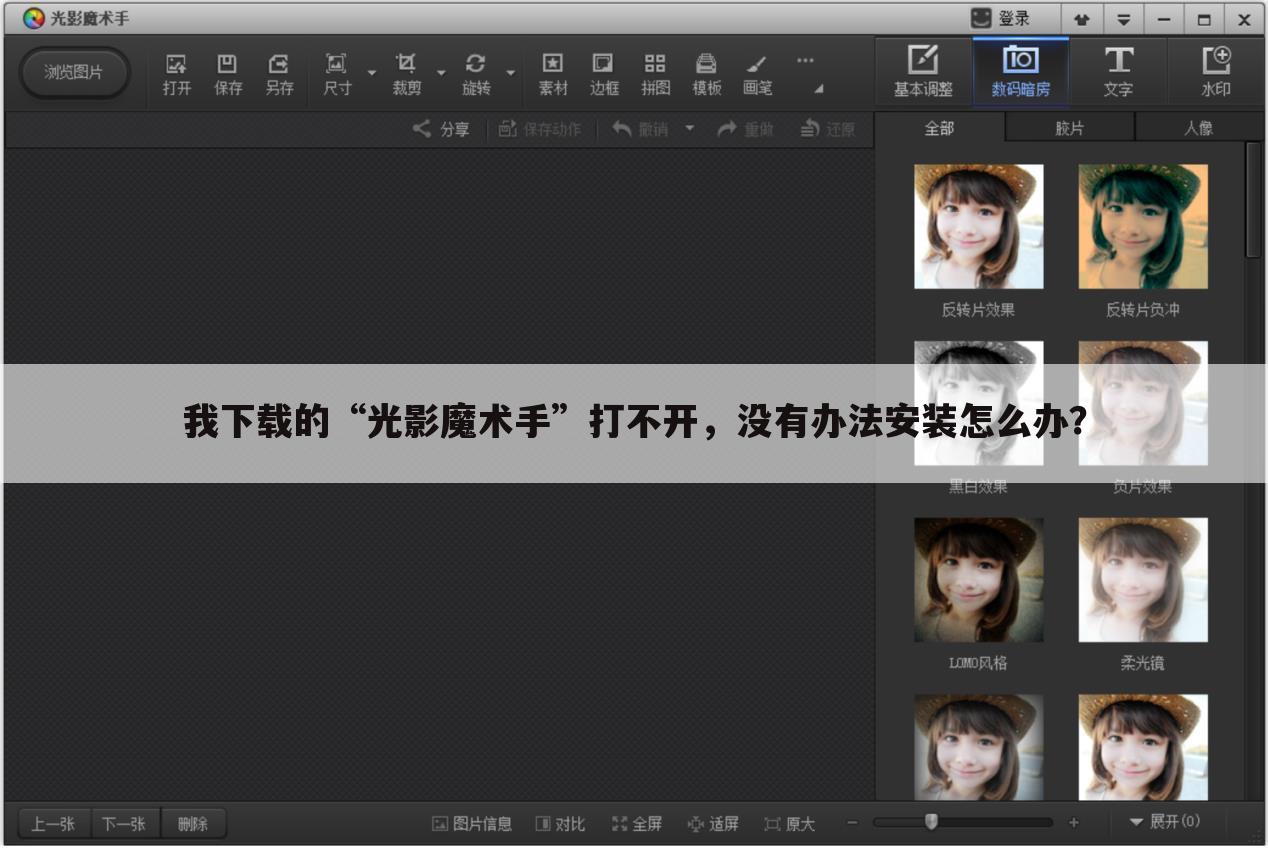Click the 还原 restore button
Viewport: 1268px width, 848px height.
coord(828,129)
